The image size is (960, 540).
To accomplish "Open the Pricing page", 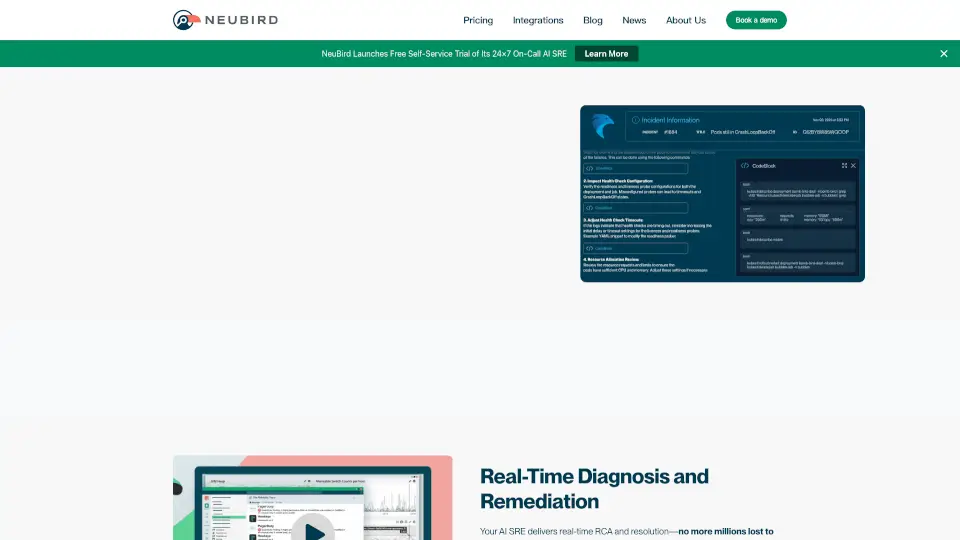I will coord(478,20).
